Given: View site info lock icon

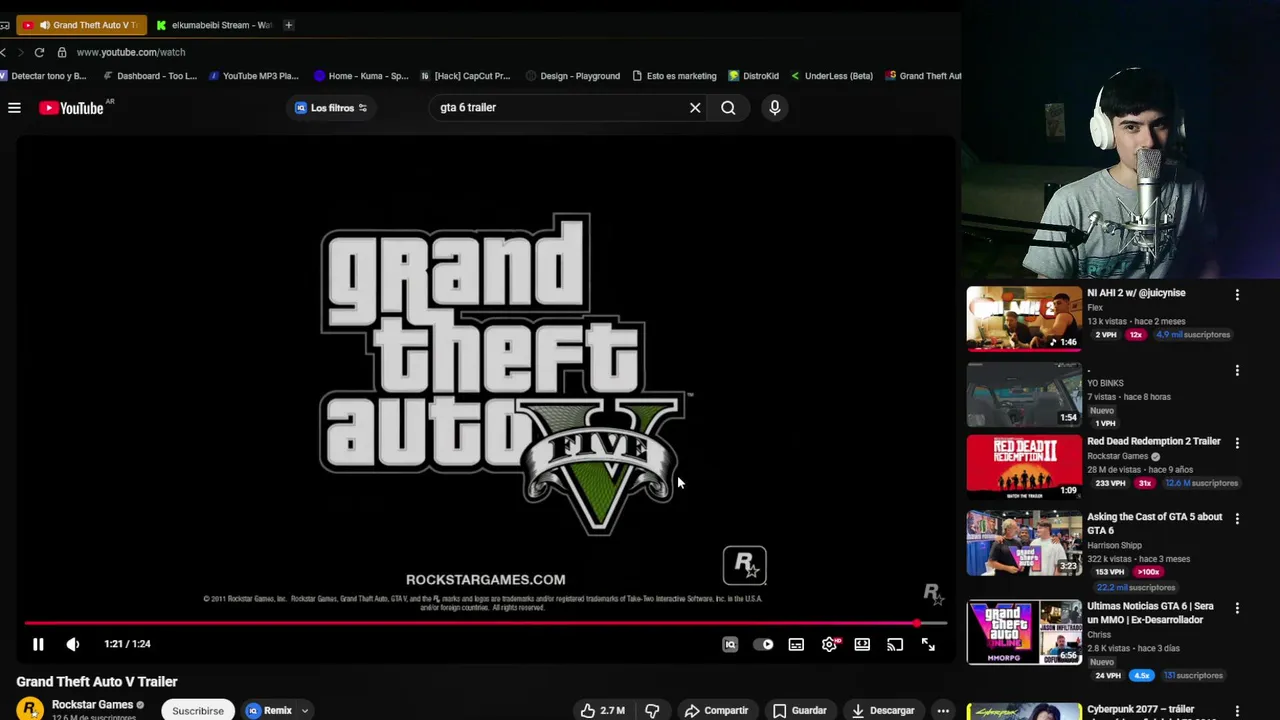Looking at the screenshot, I should [x=62, y=52].
